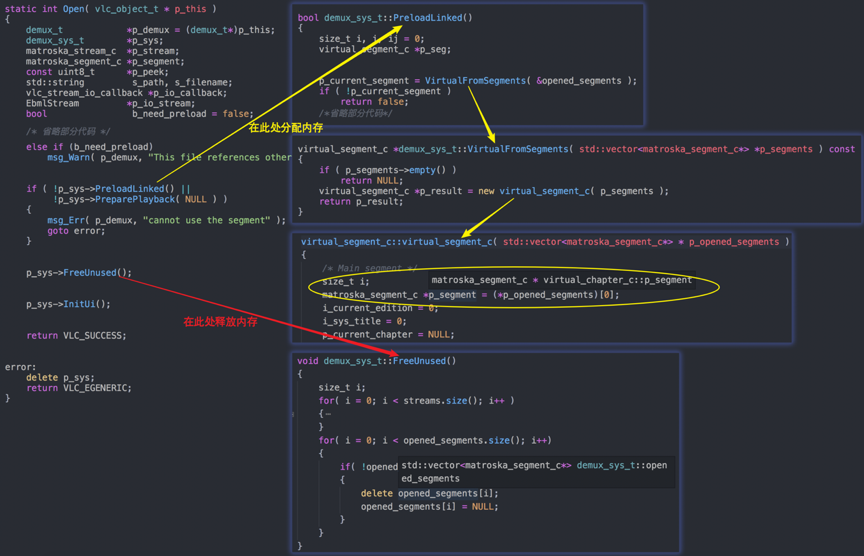
Task: Click the 'EbmlStream' type name
Action: [52, 103]
